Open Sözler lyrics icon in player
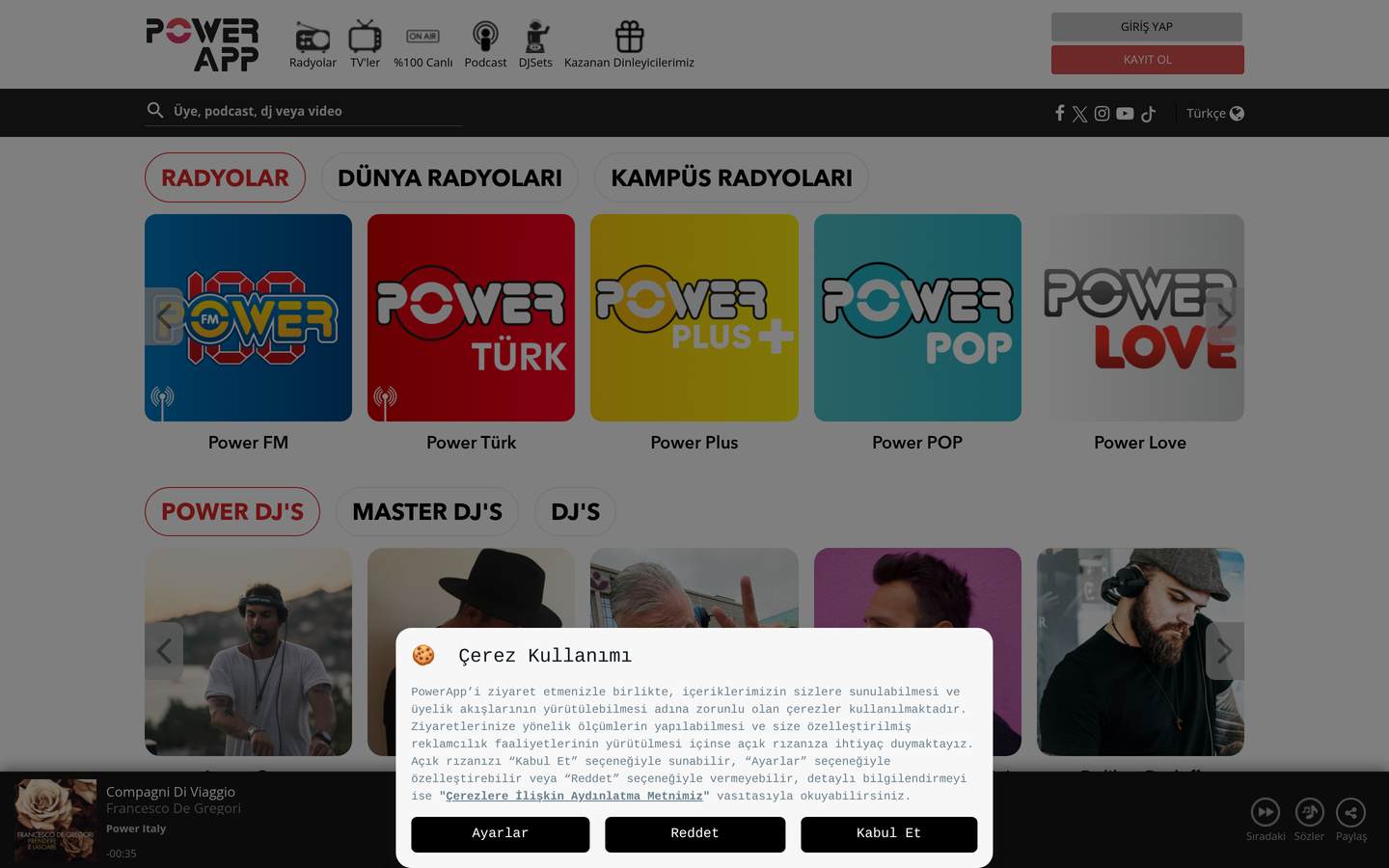This screenshot has height=868, width=1389. [x=1309, y=812]
